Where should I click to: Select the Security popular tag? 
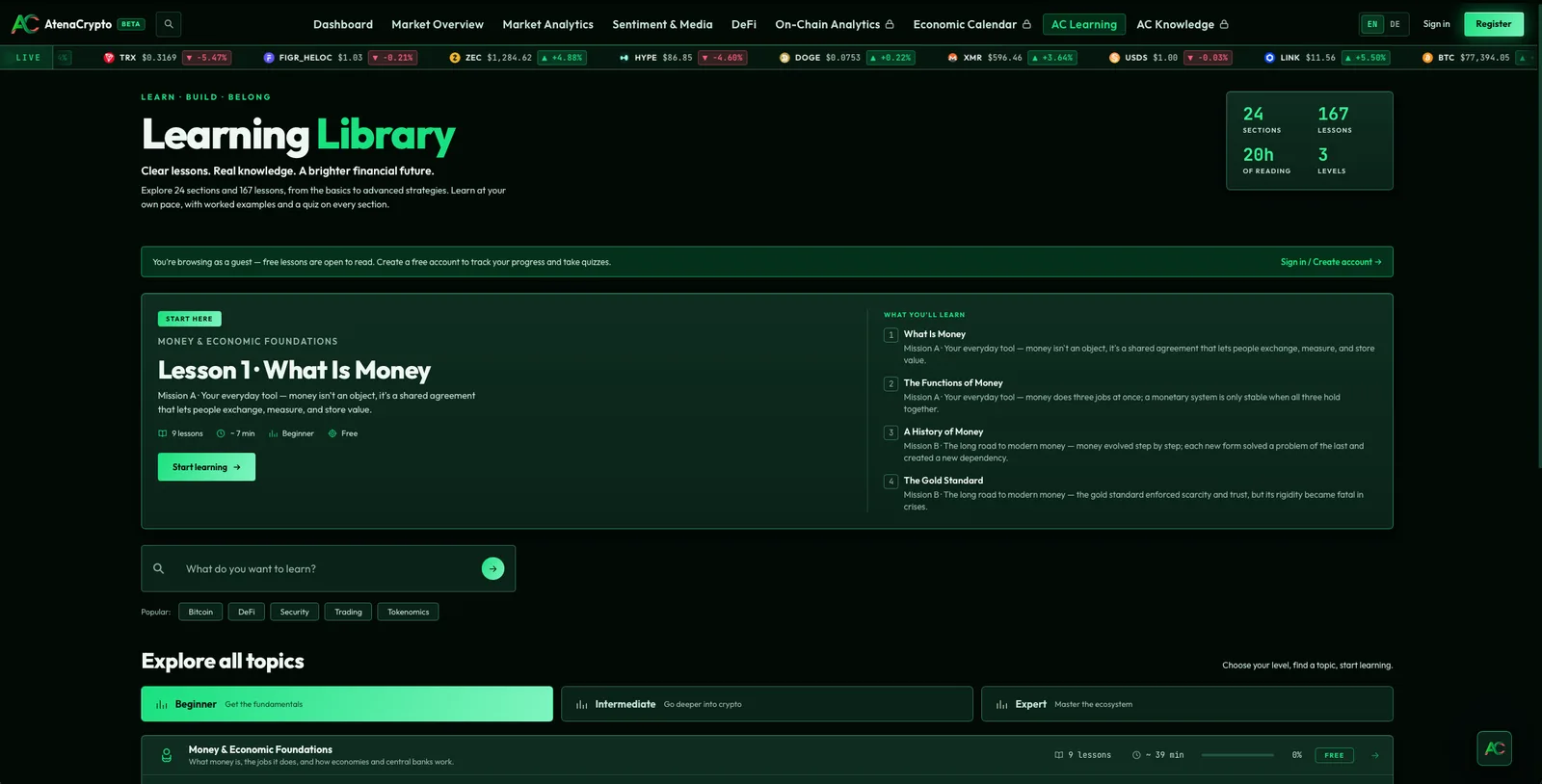(x=295, y=612)
